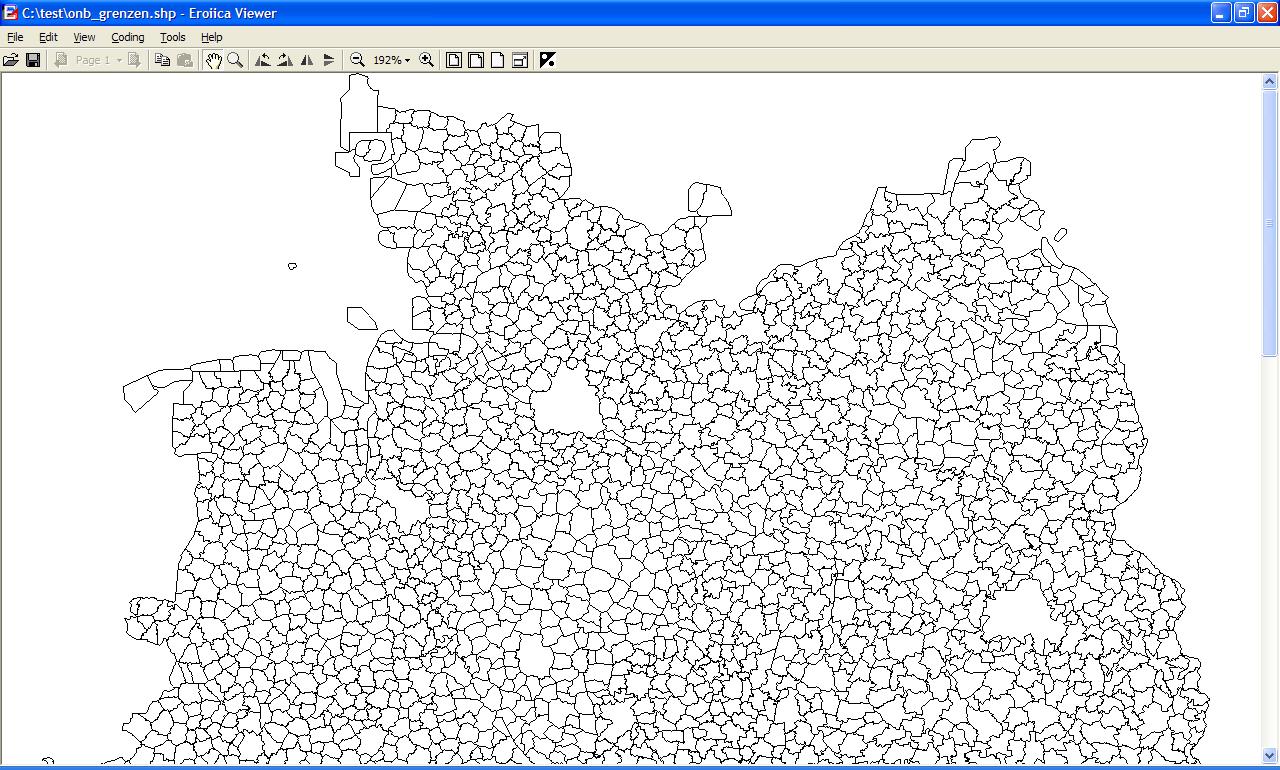This screenshot has height=770, width=1280.
Task: Flip the image vertically
Action: coord(329,60)
